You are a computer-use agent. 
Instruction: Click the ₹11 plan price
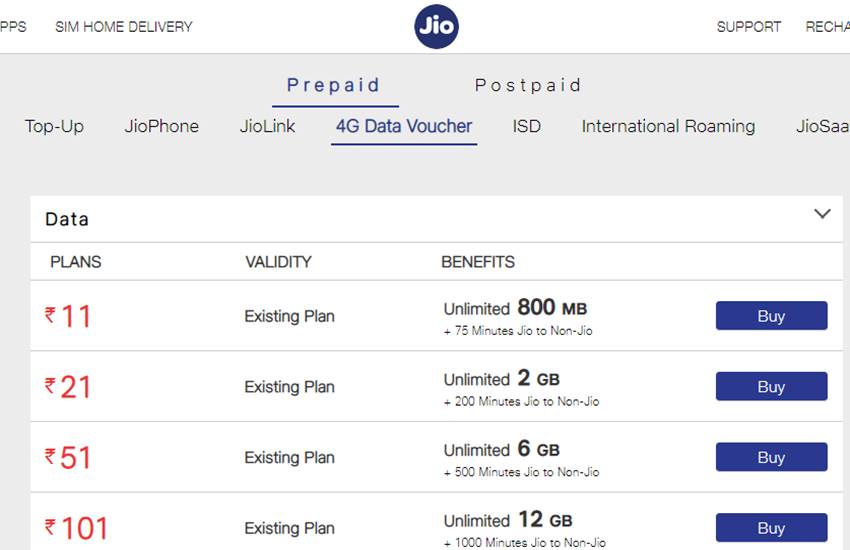click(x=68, y=316)
